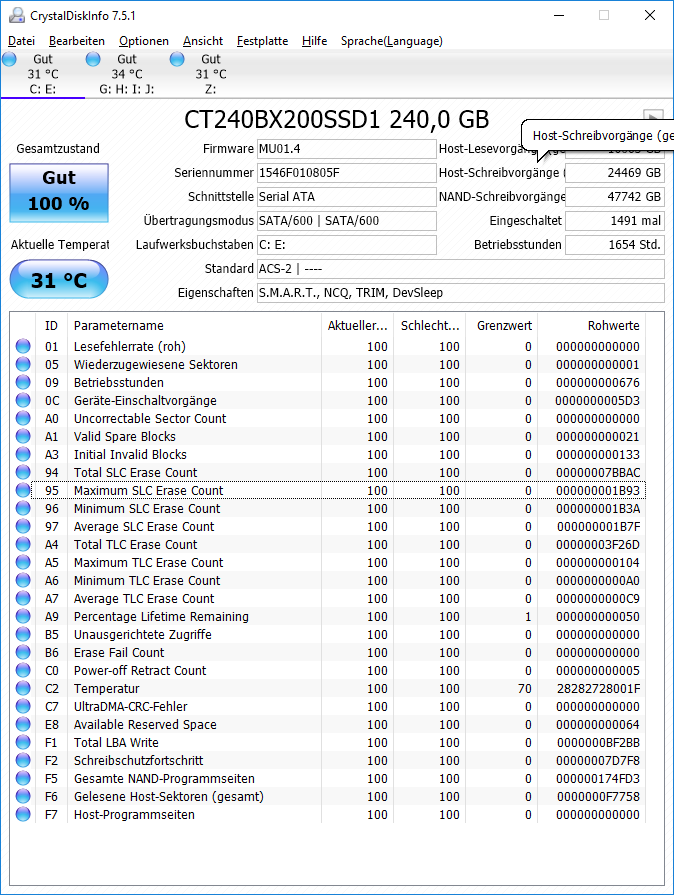The width and height of the screenshot is (674, 895).
Task: Click the Grenzwert column header
Action: [x=502, y=325]
